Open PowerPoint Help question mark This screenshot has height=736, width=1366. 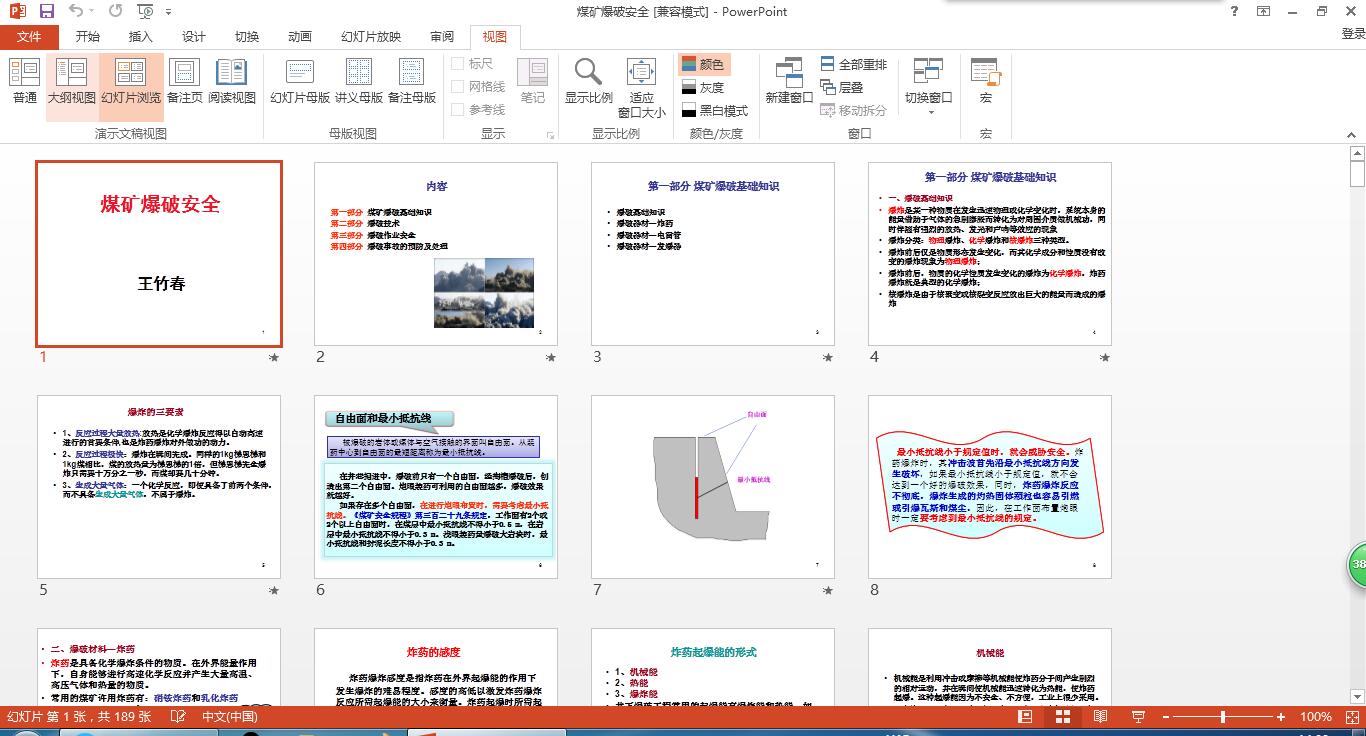(1235, 12)
